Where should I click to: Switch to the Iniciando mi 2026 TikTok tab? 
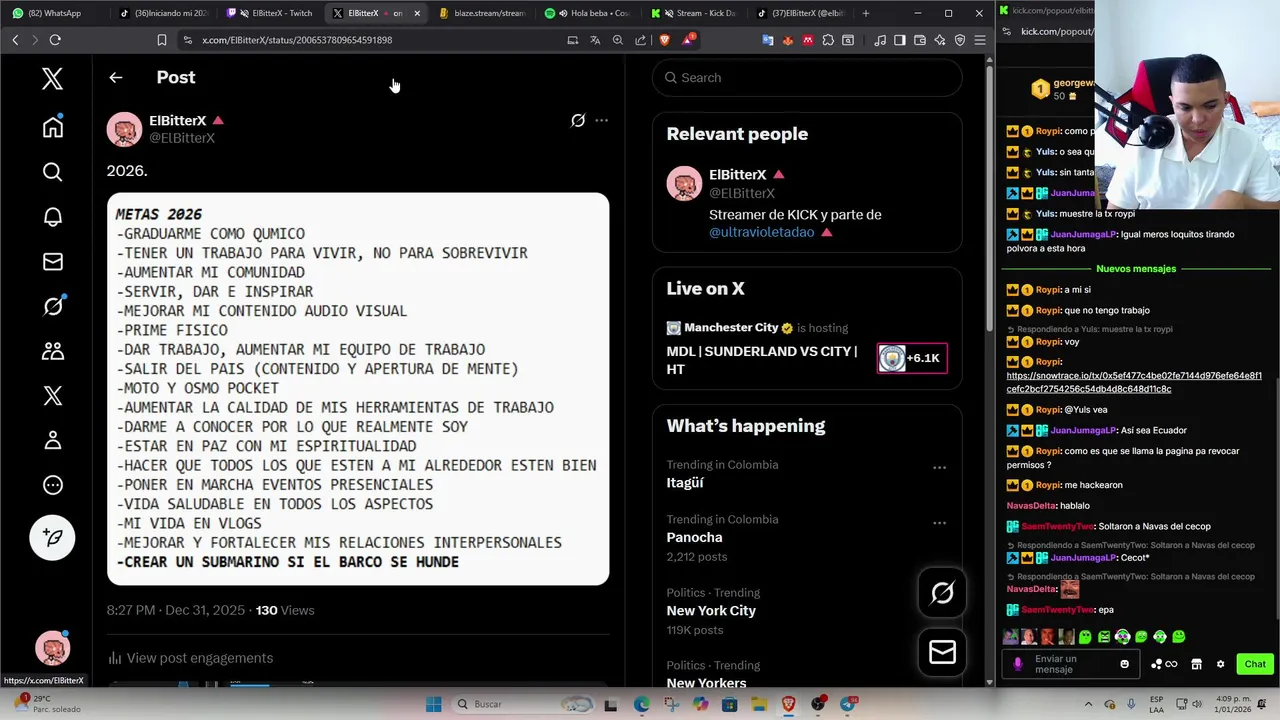point(163,13)
